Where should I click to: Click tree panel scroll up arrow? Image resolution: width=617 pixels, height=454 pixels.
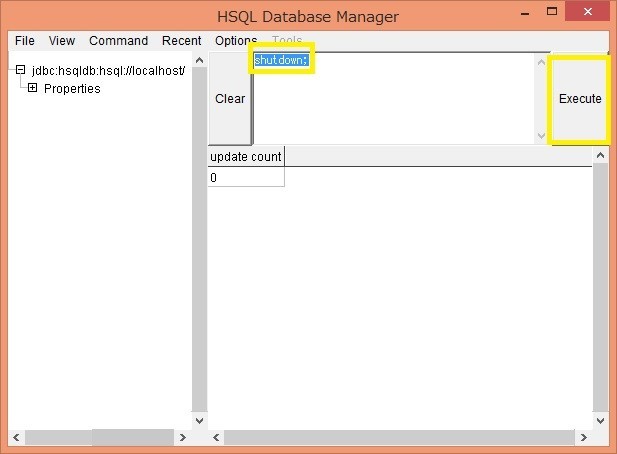pos(200,60)
